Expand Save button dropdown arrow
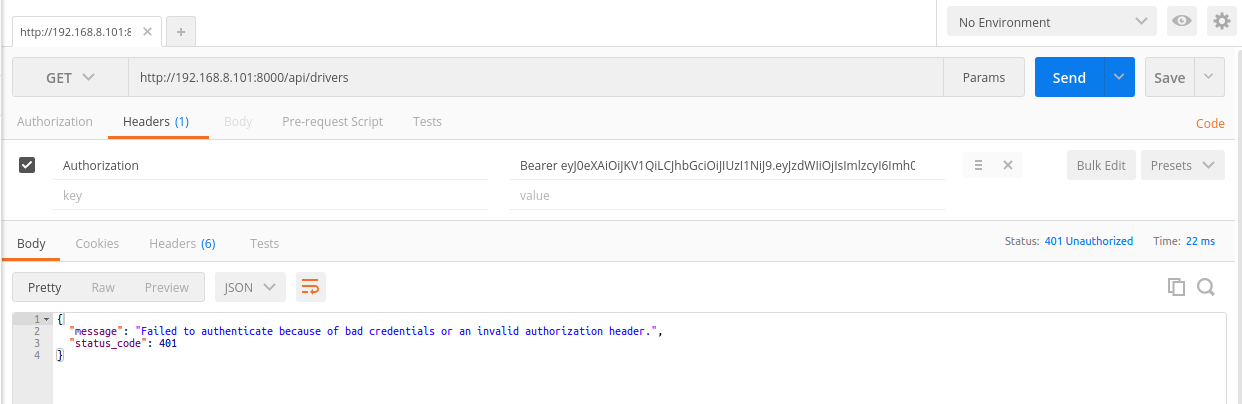1242x404 pixels. (x=1210, y=77)
